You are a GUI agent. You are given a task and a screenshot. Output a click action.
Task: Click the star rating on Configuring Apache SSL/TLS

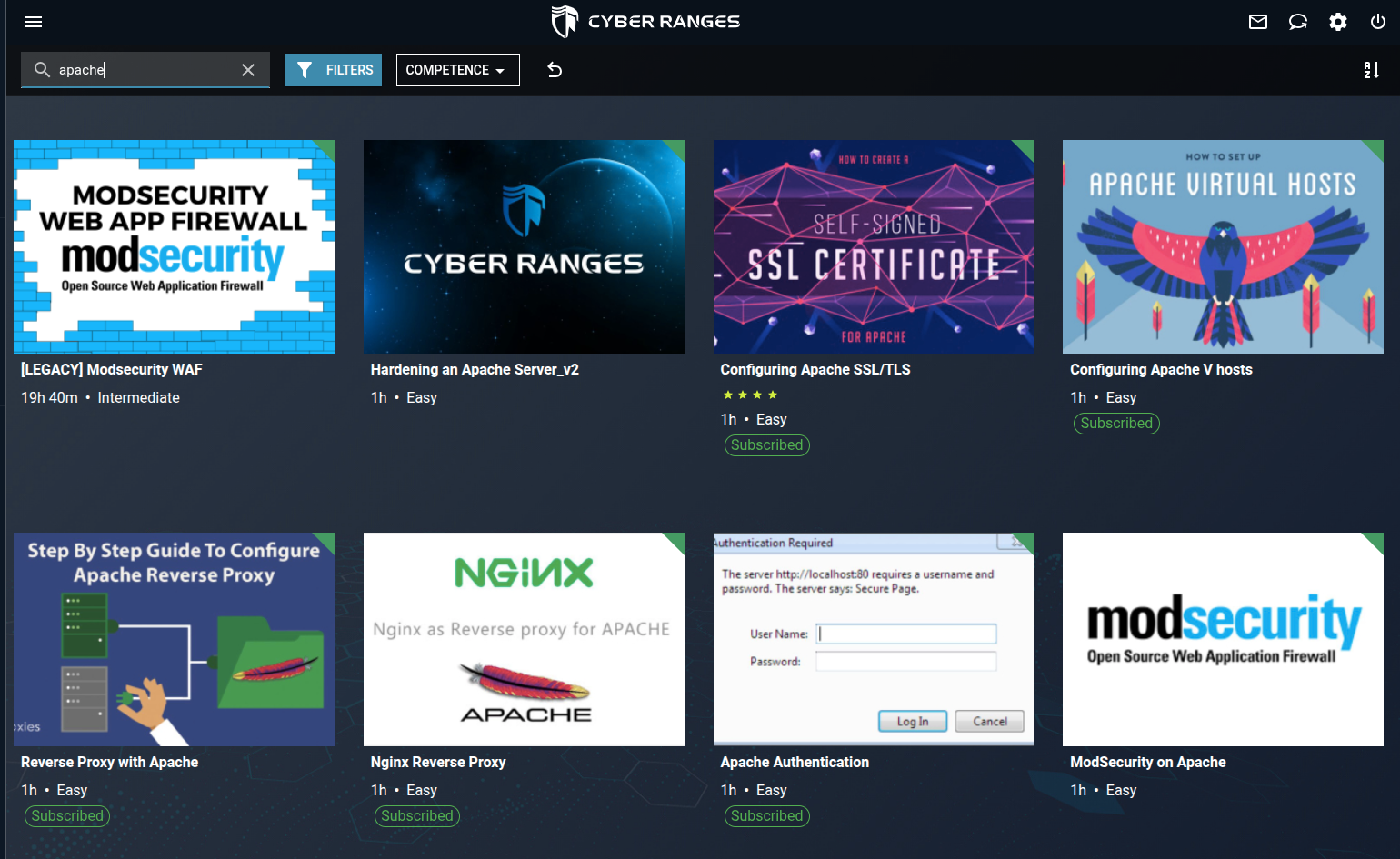pyautogui.click(x=750, y=395)
